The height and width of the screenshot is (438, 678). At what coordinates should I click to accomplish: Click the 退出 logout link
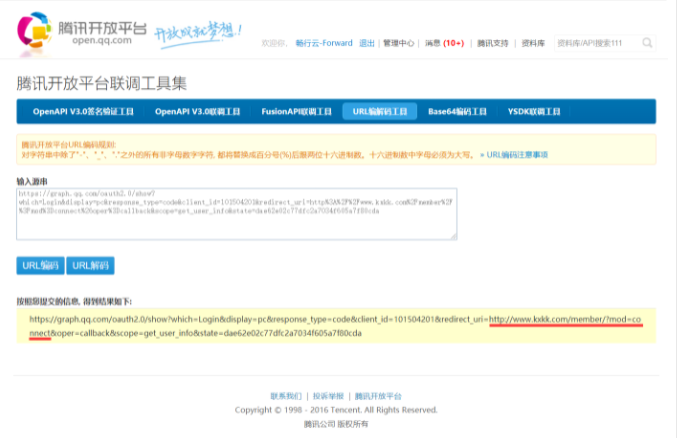[367, 43]
